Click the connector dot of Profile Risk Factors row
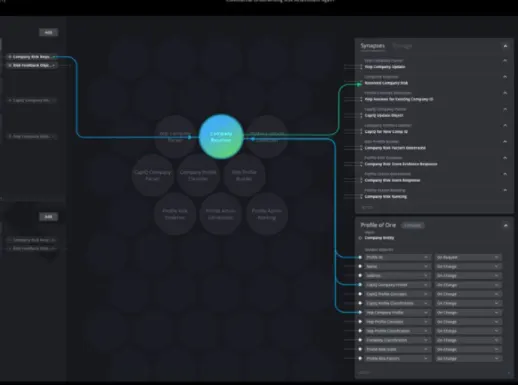The width and height of the screenshot is (518, 385). [360, 358]
